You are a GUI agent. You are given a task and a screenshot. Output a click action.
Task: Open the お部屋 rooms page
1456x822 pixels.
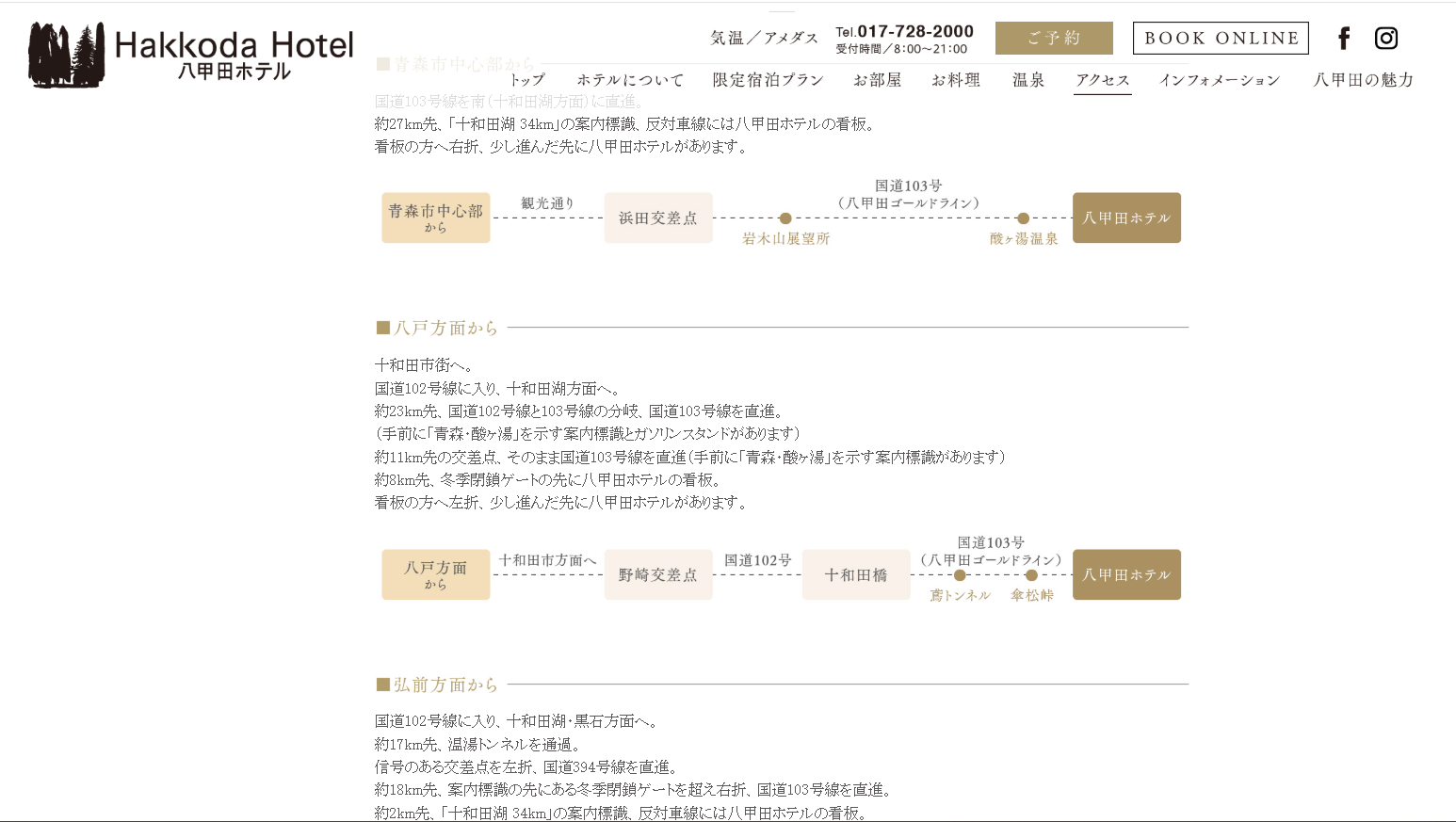[877, 80]
